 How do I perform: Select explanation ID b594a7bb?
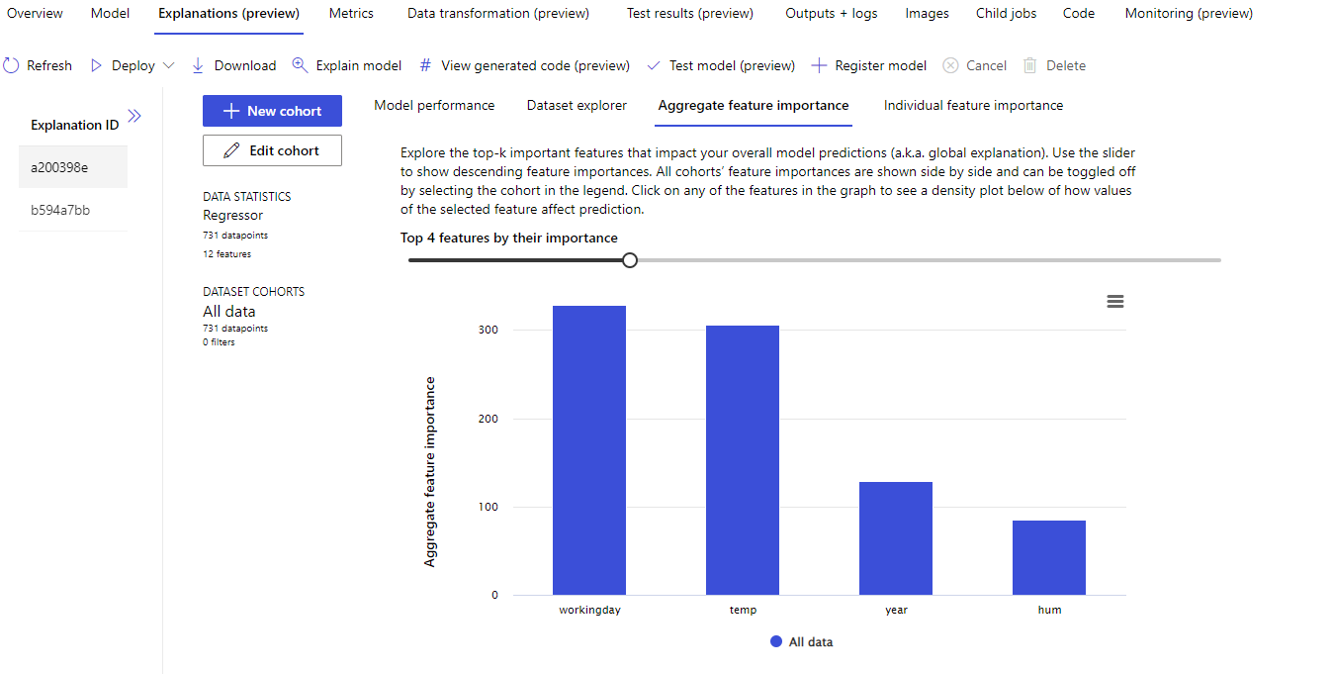pos(73,210)
